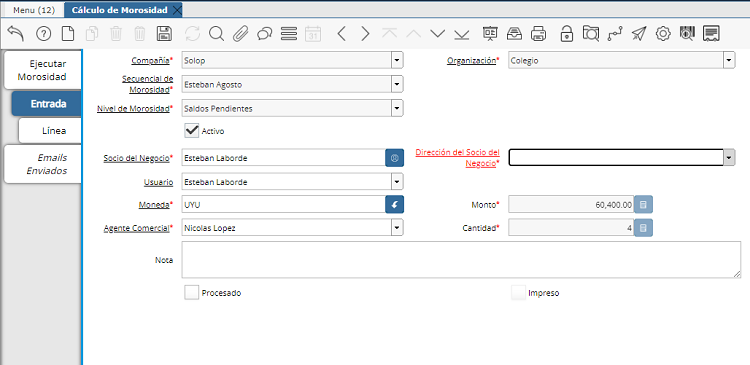Click the Socio del Negocio label link

click(136, 158)
